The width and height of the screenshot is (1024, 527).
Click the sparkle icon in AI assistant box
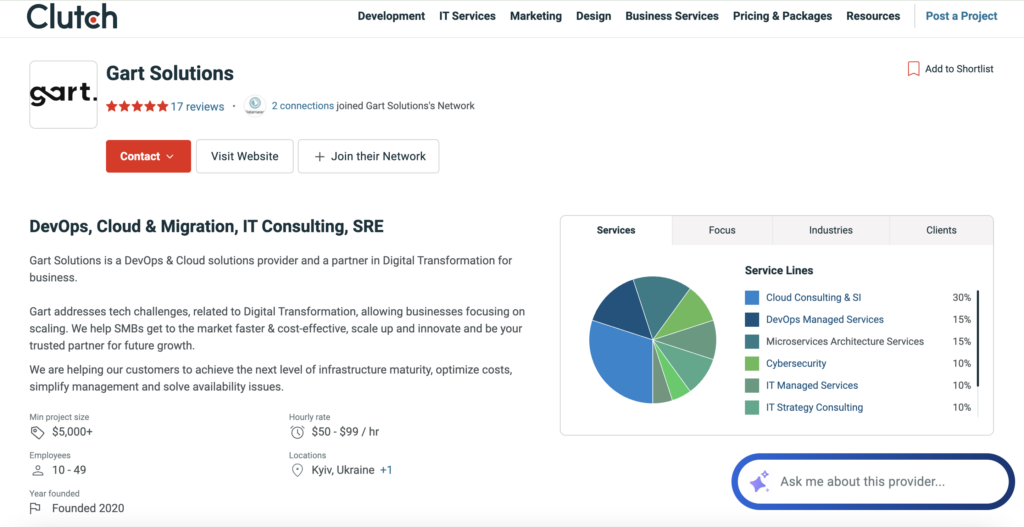[759, 482]
